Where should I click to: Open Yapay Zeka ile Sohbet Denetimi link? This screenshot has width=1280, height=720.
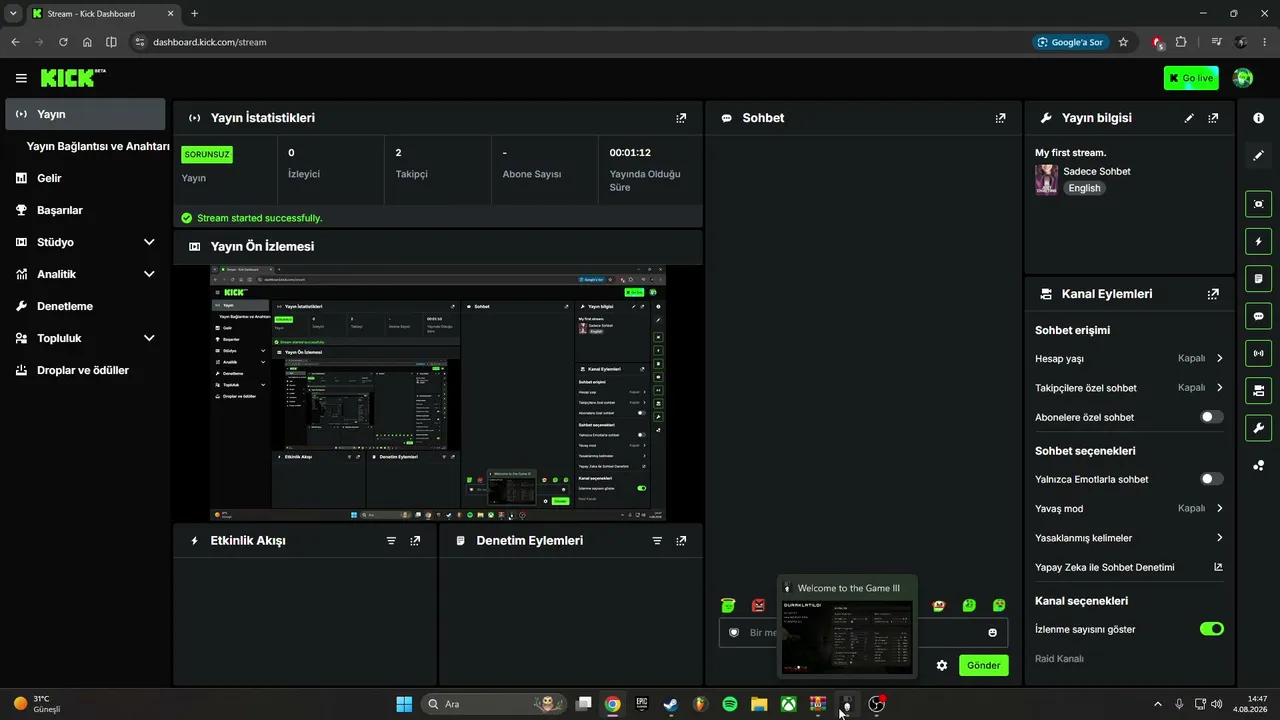click(x=1129, y=567)
